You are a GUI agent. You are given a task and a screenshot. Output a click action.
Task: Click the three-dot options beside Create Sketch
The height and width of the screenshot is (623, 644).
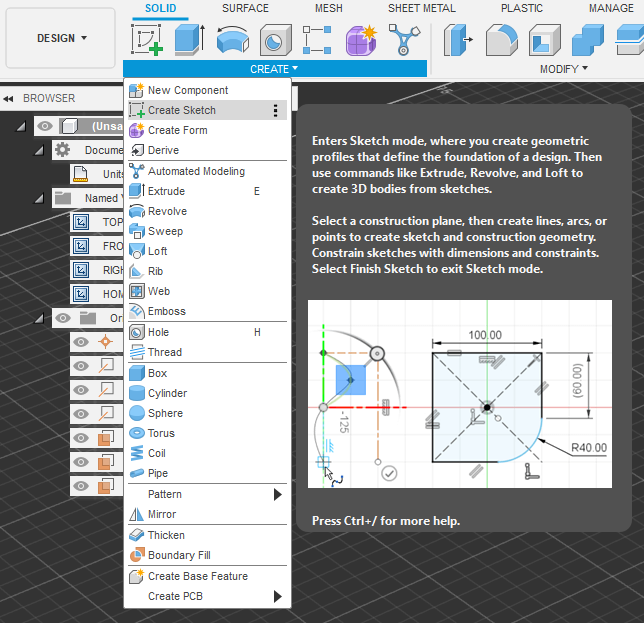tap(276, 111)
